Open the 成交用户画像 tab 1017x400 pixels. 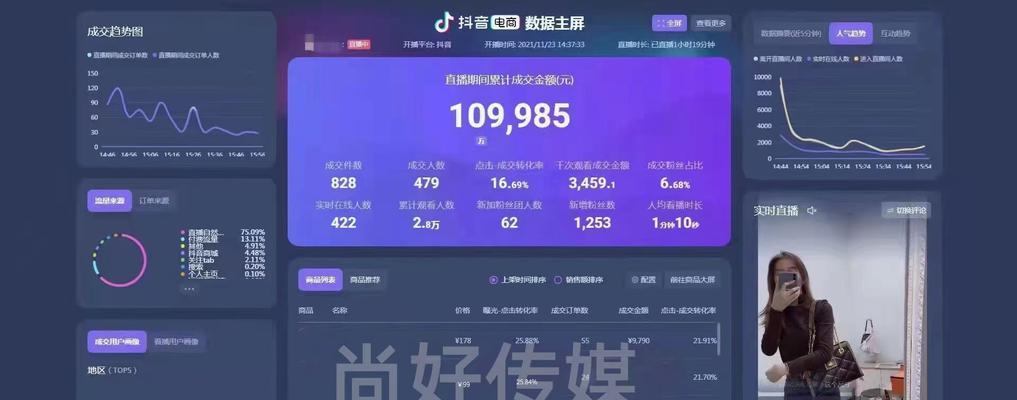pyautogui.click(x=117, y=342)
